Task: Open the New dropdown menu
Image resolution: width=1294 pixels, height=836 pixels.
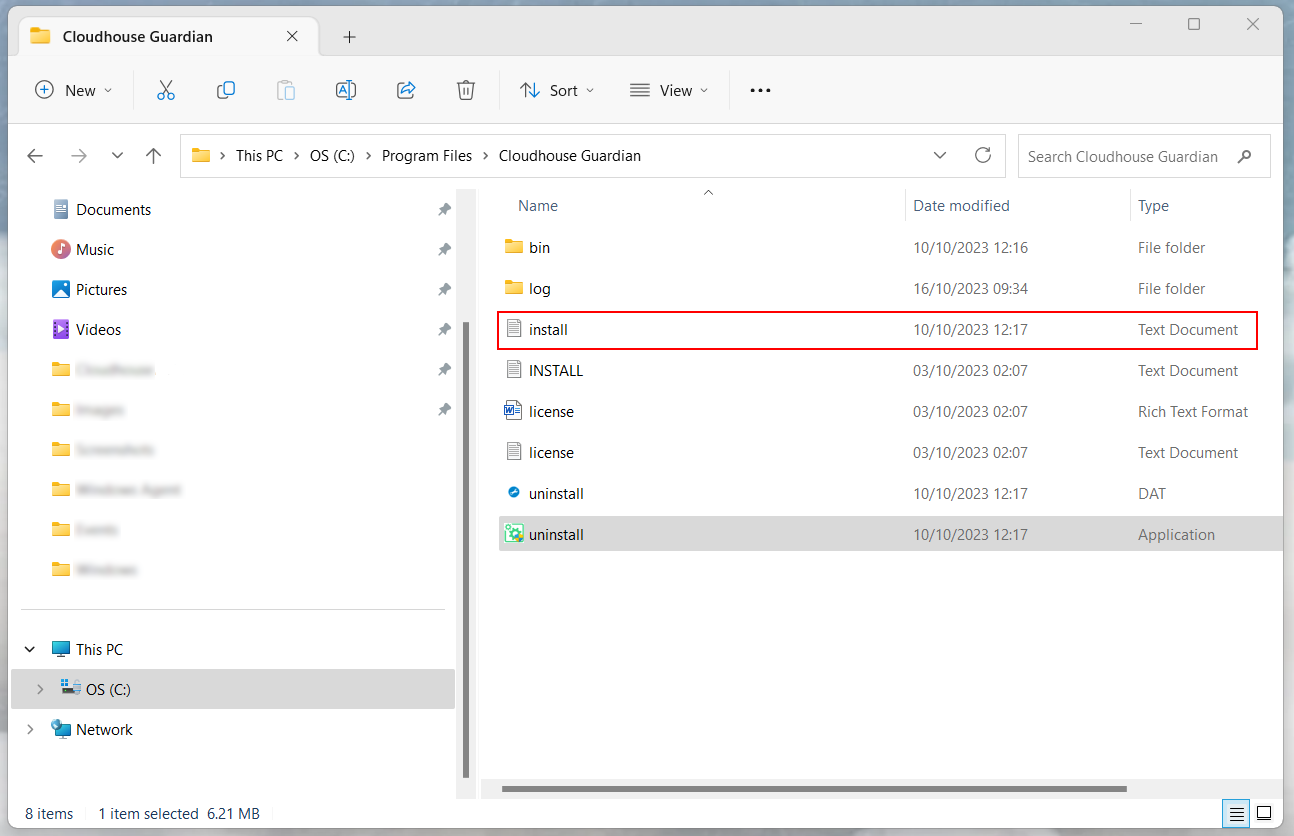Action: click(x=74, y=90)
